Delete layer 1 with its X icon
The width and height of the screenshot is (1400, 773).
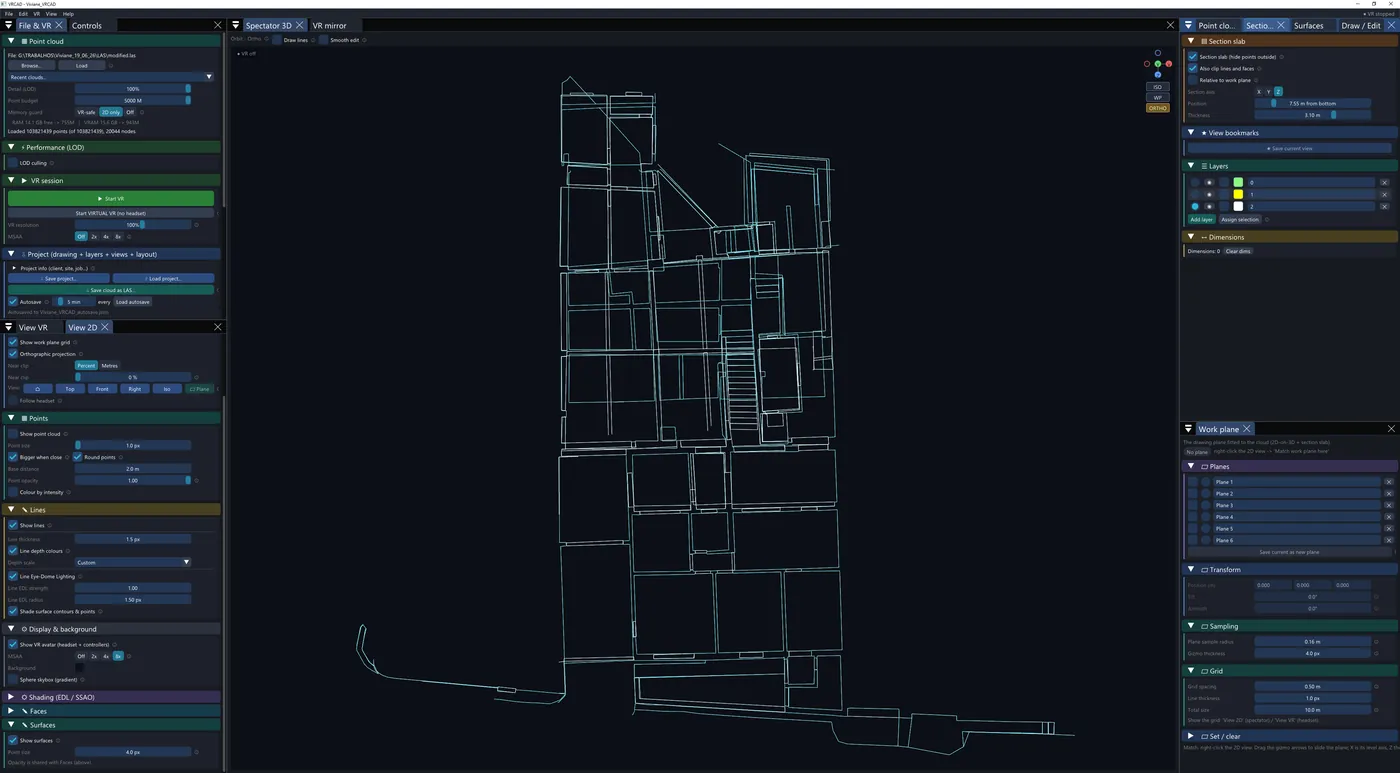click(1385, 194)
